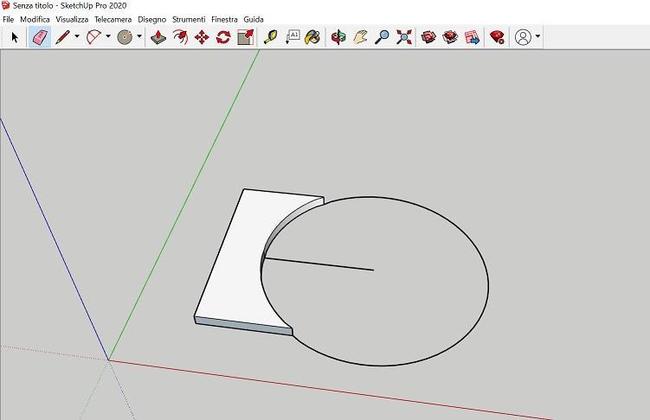Activate the Eraser tool
This screenshot has height=420, width=650.
coord(40,37)
